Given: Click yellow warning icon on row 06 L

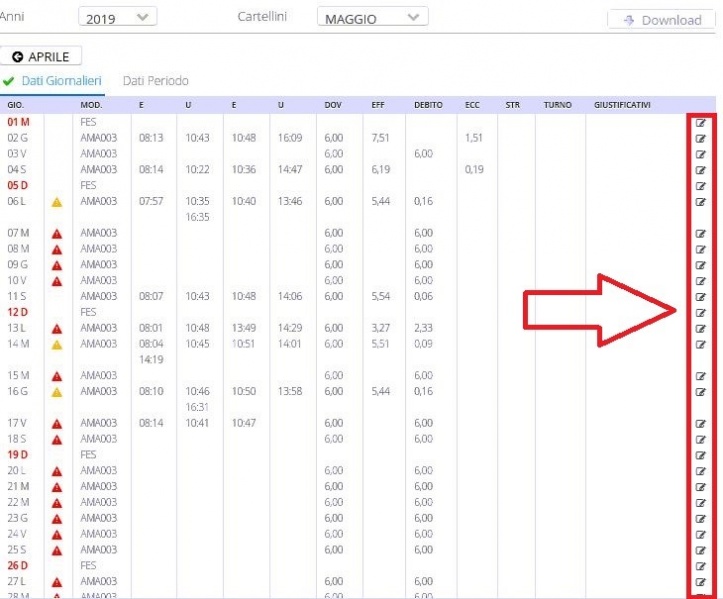Looking at the screenshot, I should 57,202.
